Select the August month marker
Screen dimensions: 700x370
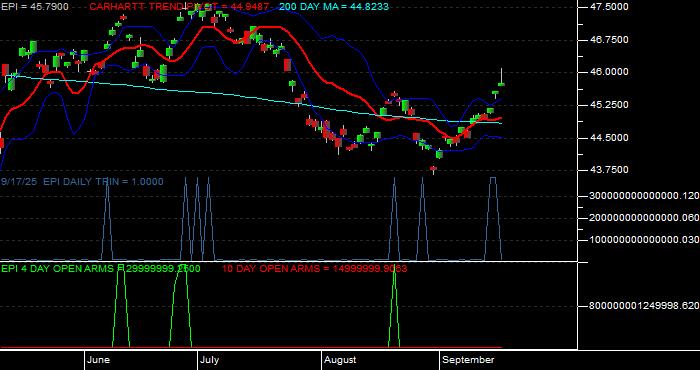[340, 360]
